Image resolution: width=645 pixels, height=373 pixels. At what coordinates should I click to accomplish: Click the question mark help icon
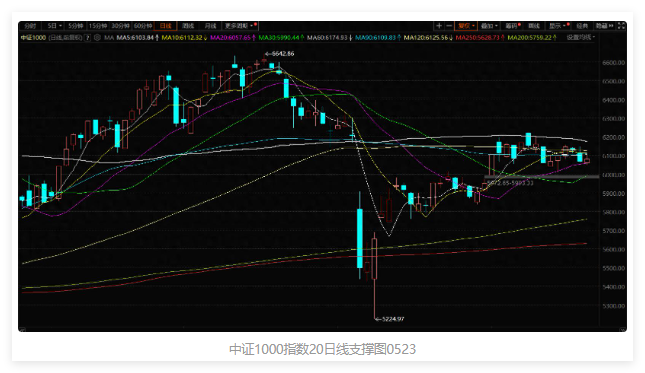88,37
